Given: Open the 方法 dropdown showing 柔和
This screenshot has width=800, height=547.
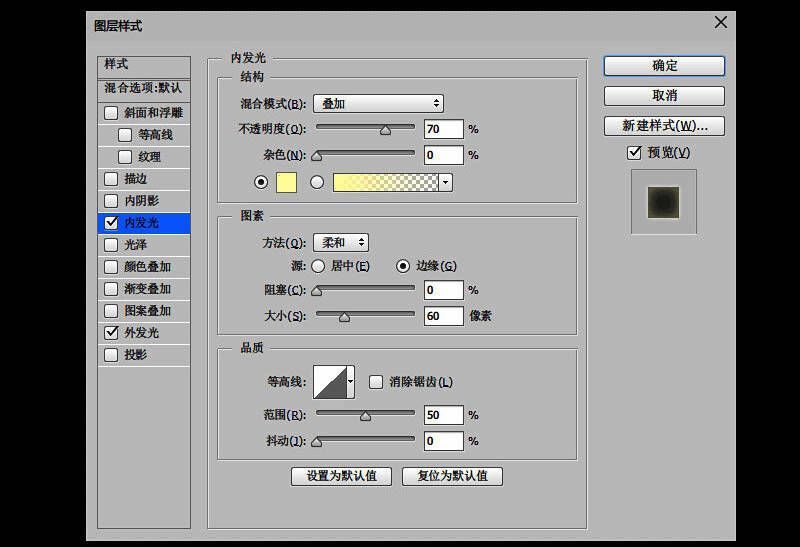Looking at the screenshot, I should coord(340,243).
